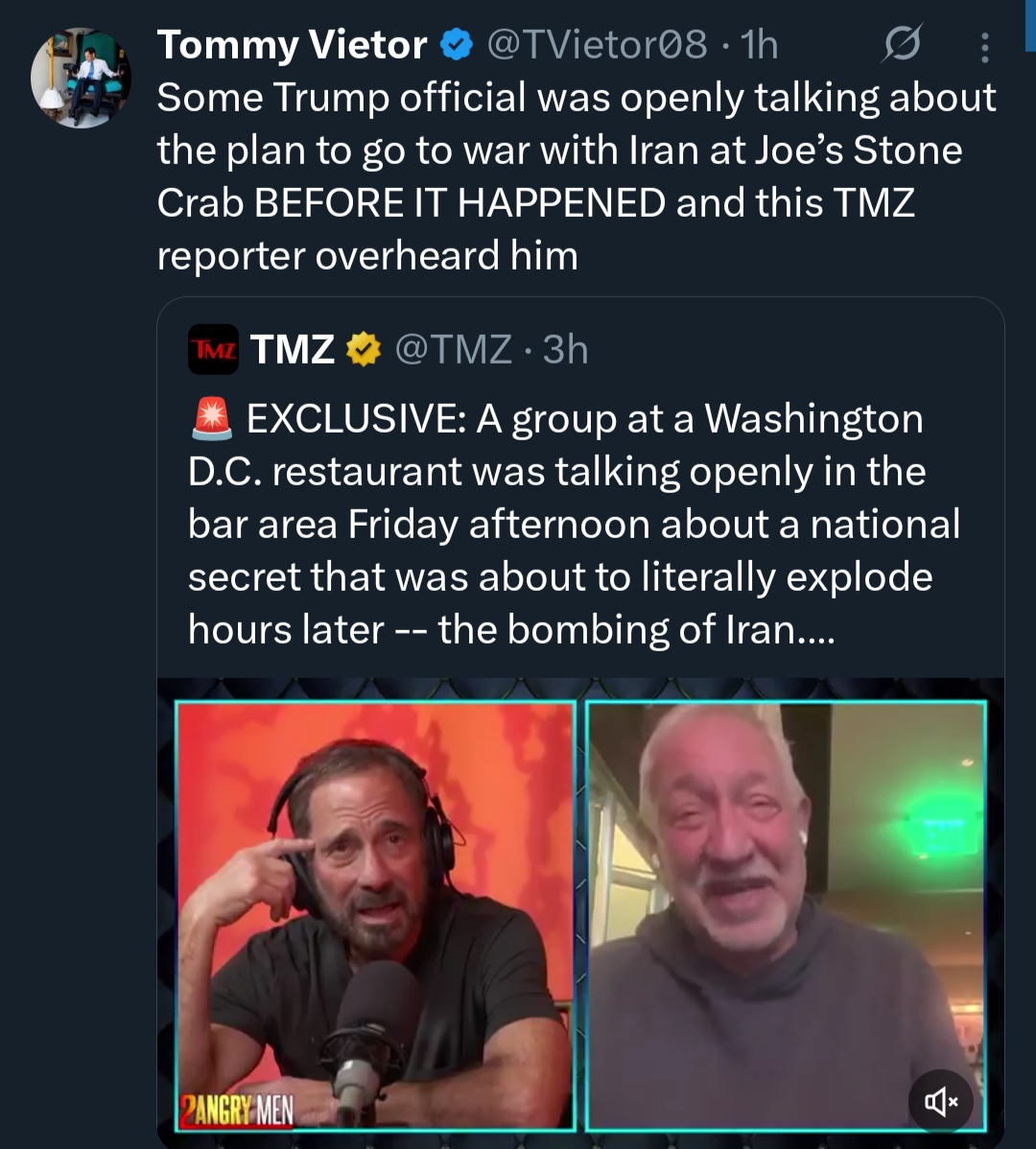Tap the right video panel with green light
Image resolution: width=1036 pixels, height=1149 pixels.
coord(786,916)
